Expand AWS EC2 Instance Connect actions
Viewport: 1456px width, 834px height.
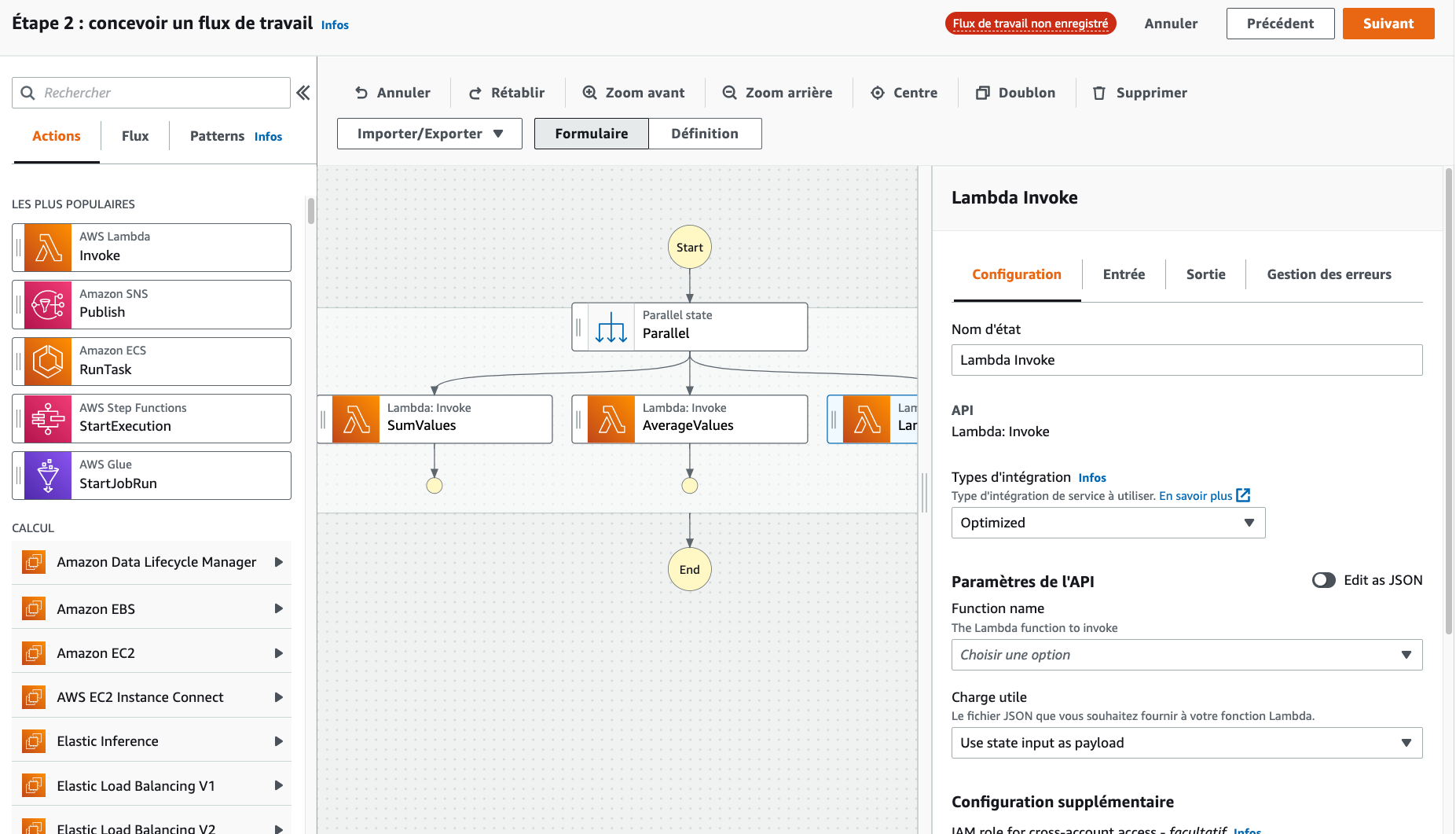(x=278, y=696)
